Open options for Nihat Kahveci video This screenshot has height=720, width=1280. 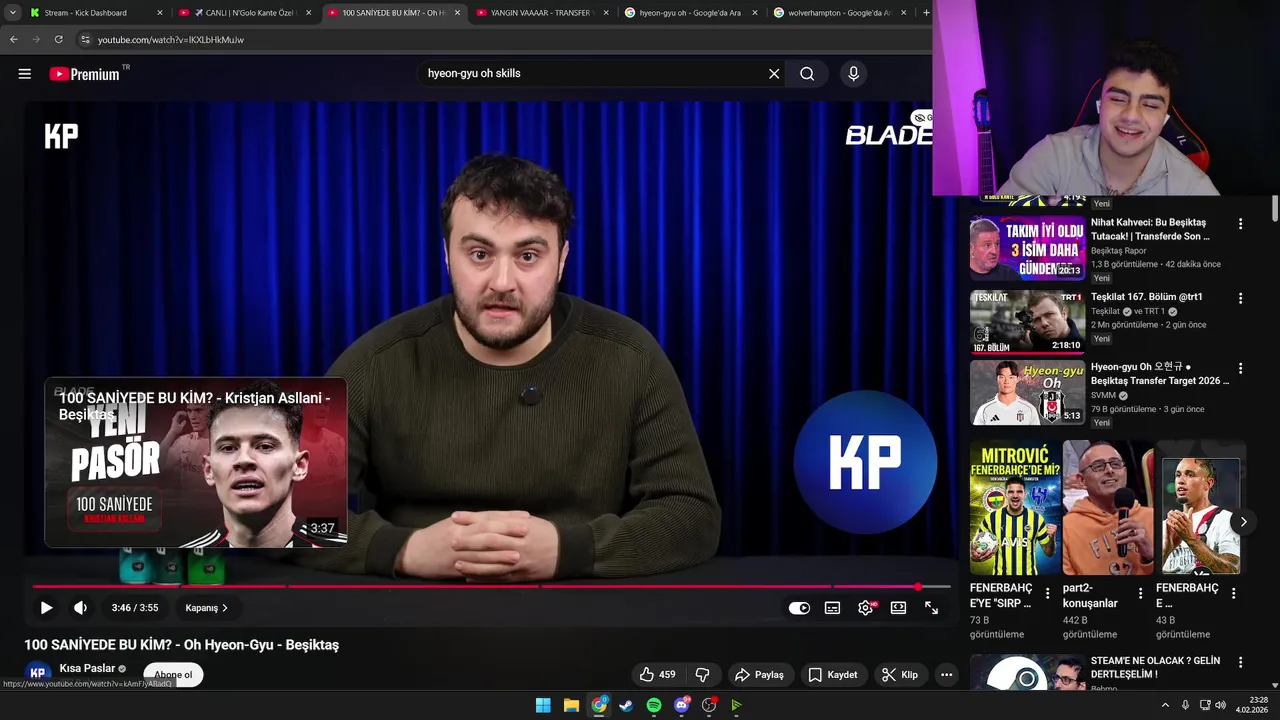pyautogui.click(x=1240, y=224)
